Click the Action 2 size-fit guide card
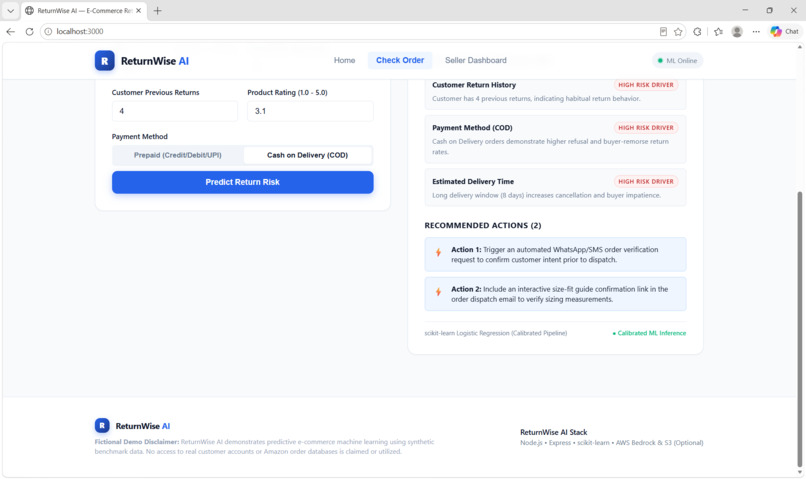Screen dimensions: 806x479 point(555,294)
